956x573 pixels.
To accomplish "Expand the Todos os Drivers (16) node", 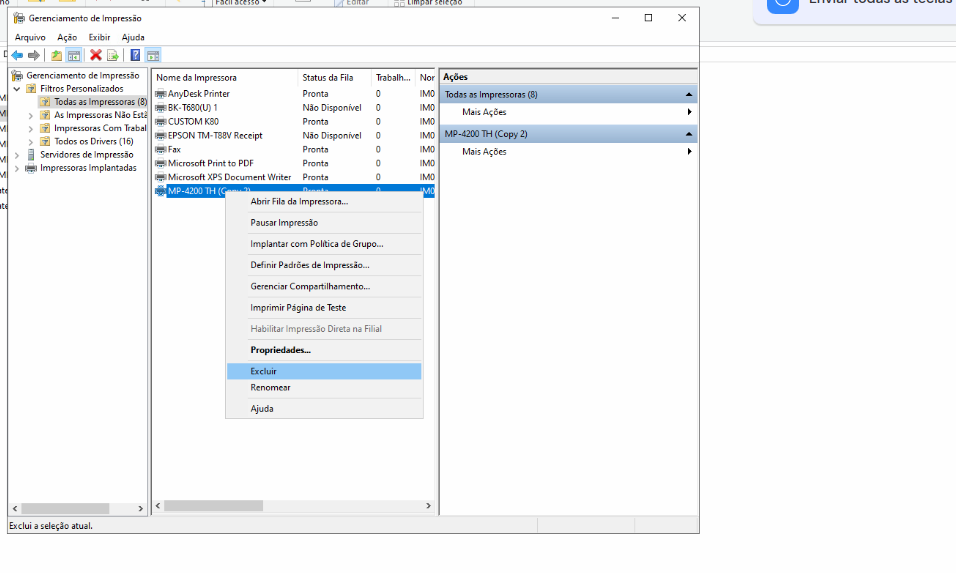I will [31, 142].
